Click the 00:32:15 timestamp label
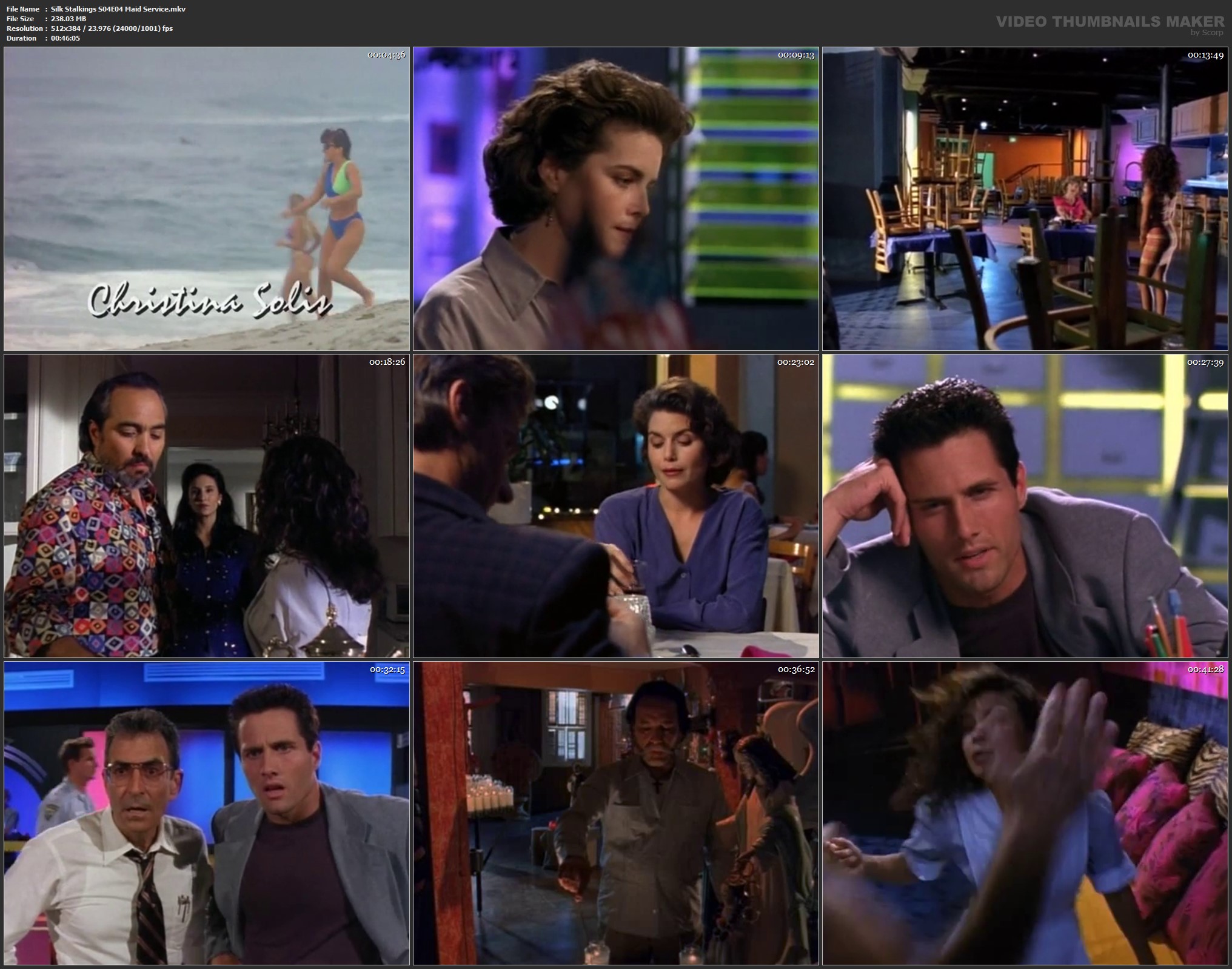Screen dimensions: 1232x969 pos(386,670)
